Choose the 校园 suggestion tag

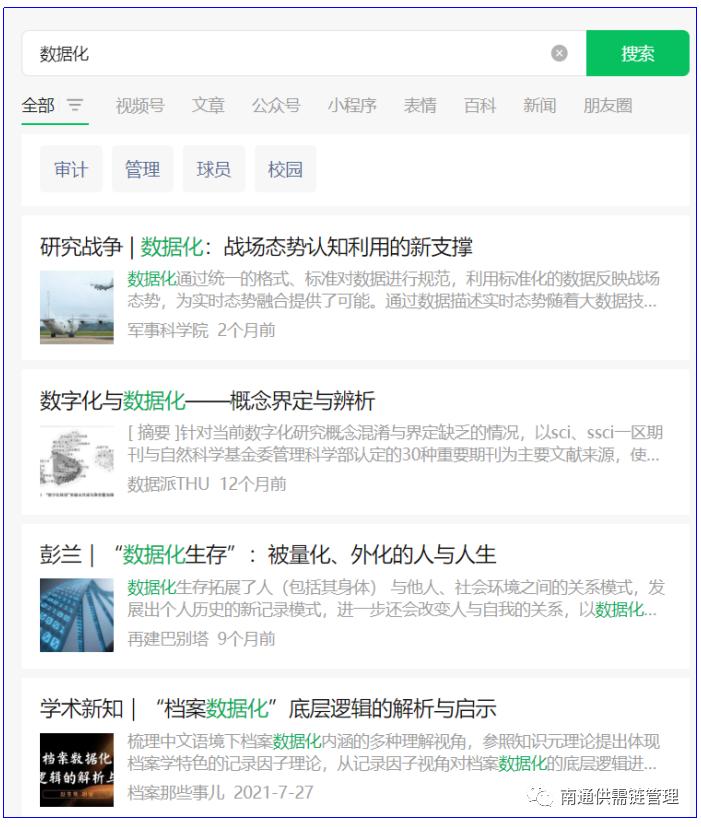click(285, 169)
